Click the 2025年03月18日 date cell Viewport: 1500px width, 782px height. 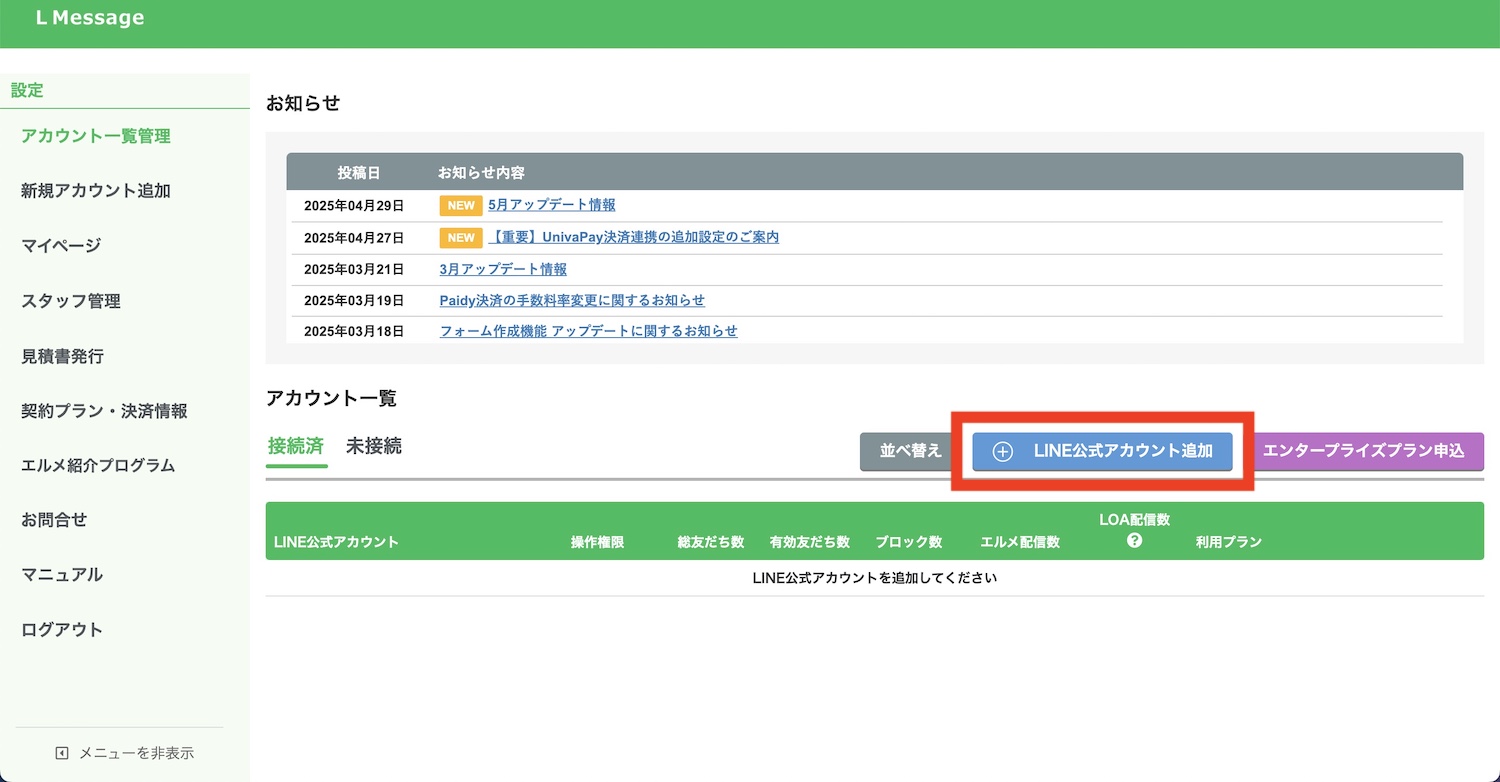point(354,331)
